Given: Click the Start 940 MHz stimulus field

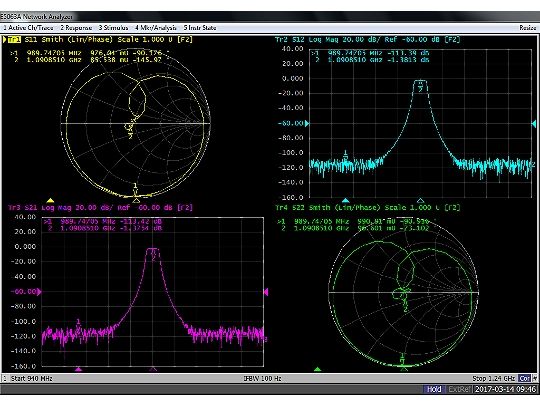Looking at the screenshot, I should pyautogui.click(x=32, y=378).
